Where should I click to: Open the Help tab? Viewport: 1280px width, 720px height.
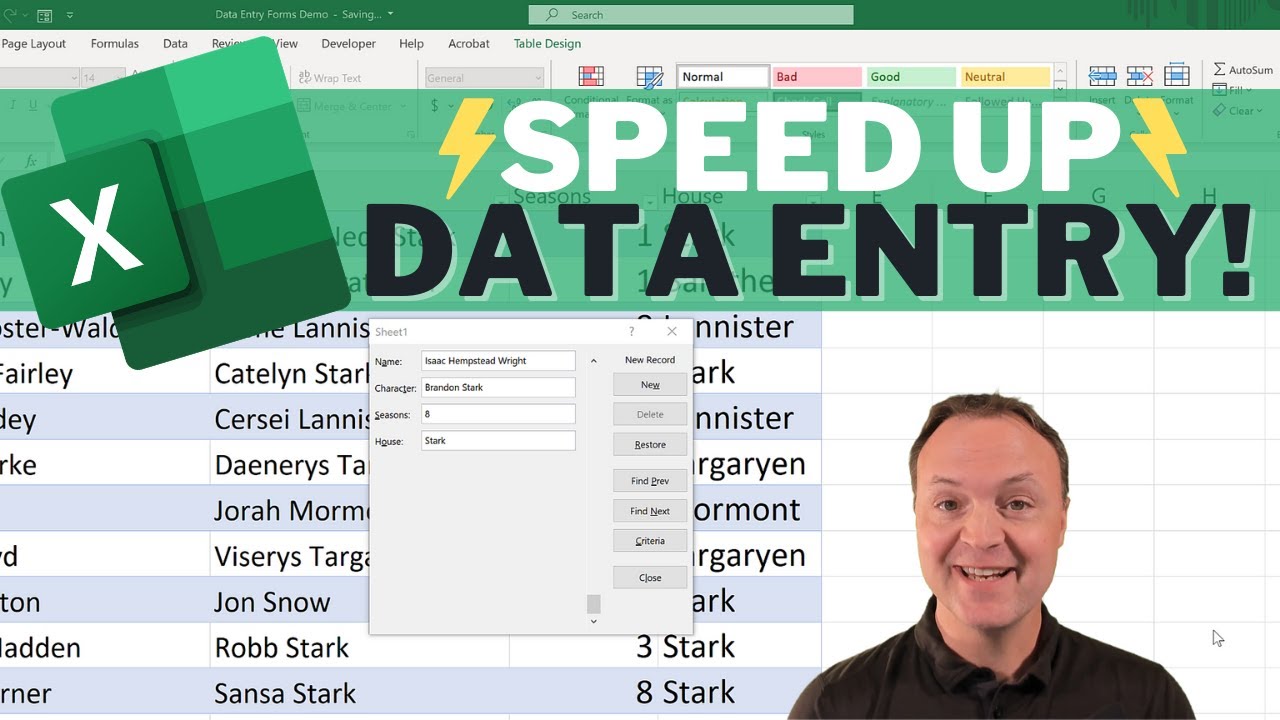tap(411, 44)
